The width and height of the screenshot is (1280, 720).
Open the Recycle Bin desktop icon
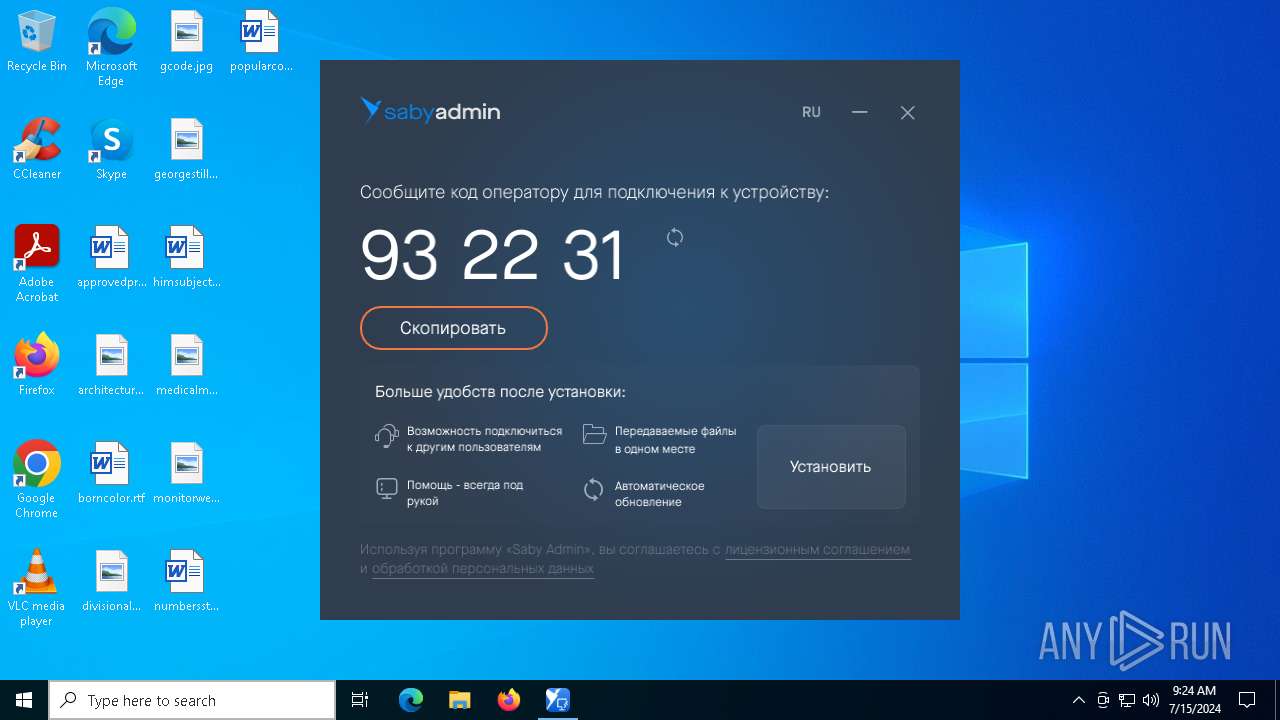(37, 42)
